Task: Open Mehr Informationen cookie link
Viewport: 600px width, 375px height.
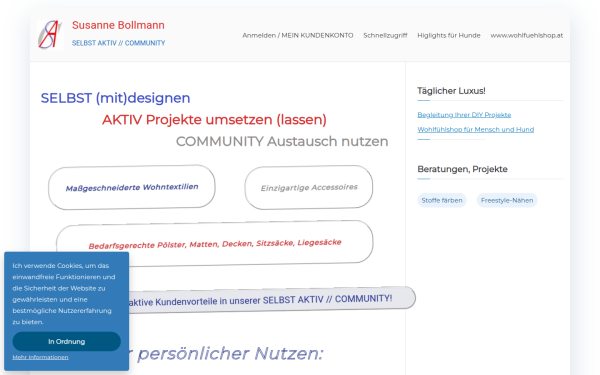Action: [41, 357]
